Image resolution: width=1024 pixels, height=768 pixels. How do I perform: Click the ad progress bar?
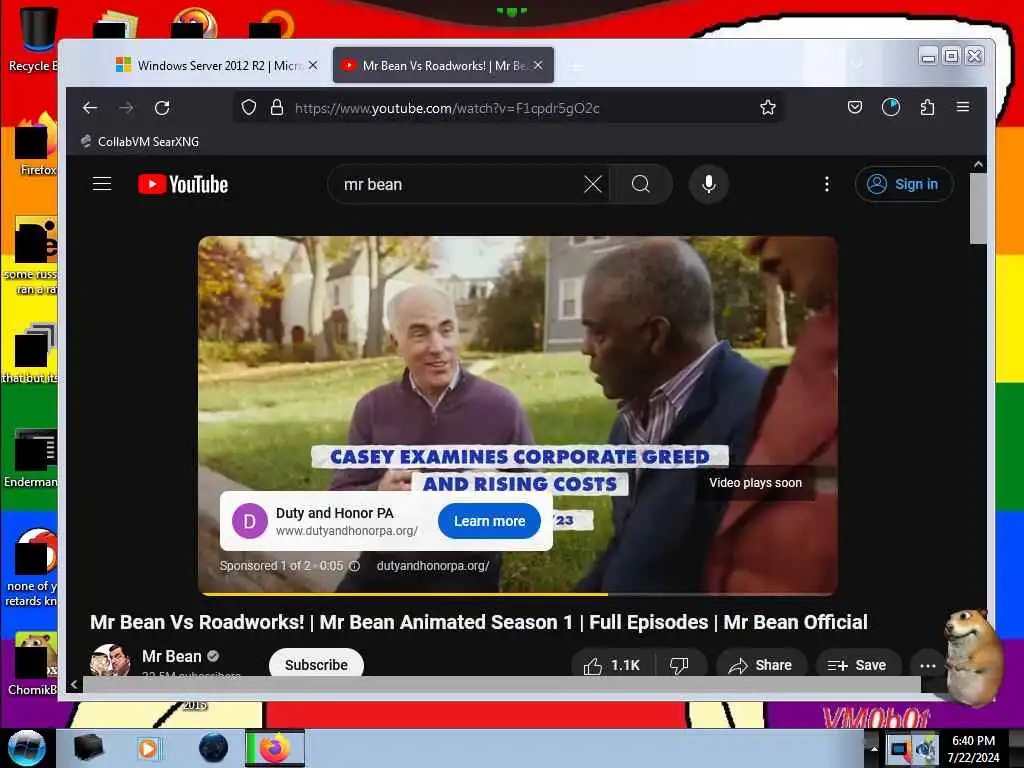pyautogui.click(x=517, y=594)
